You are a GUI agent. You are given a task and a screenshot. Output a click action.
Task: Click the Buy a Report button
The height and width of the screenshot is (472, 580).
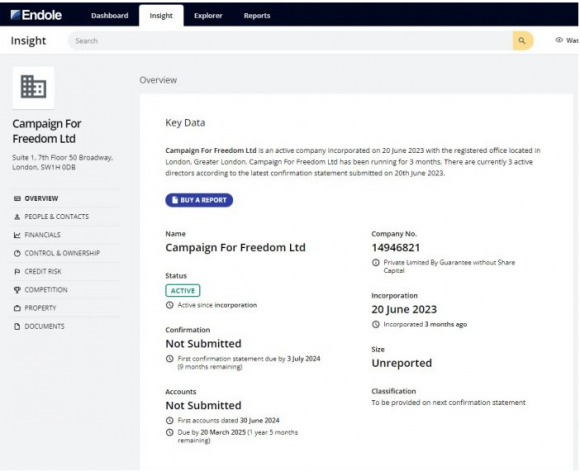coord(199,200)
